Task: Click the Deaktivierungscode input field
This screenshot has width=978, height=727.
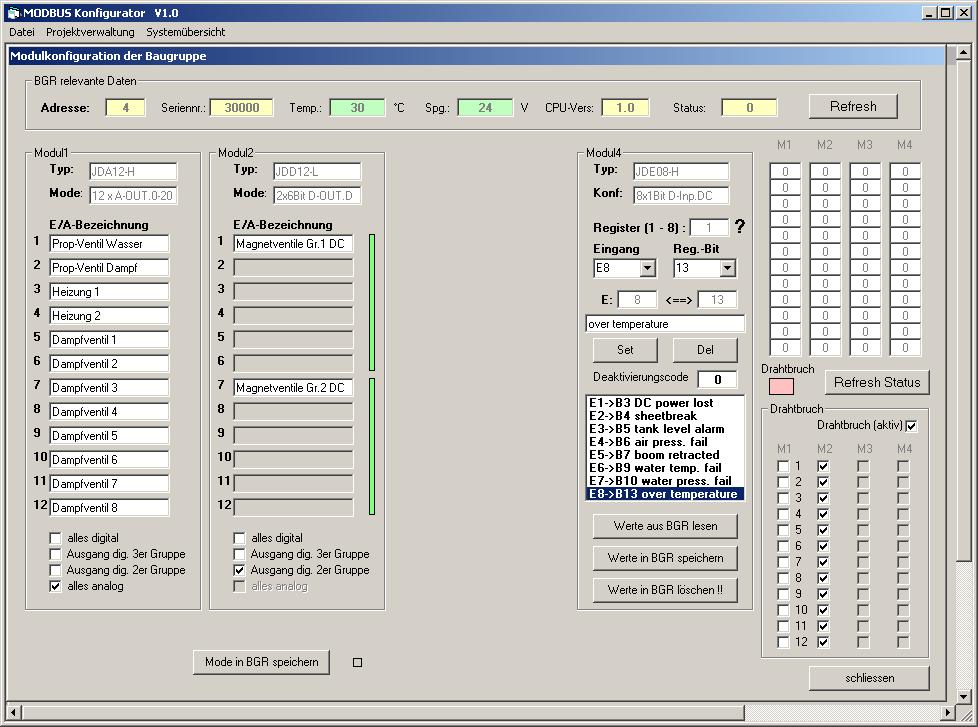Action: click(717, 379)
